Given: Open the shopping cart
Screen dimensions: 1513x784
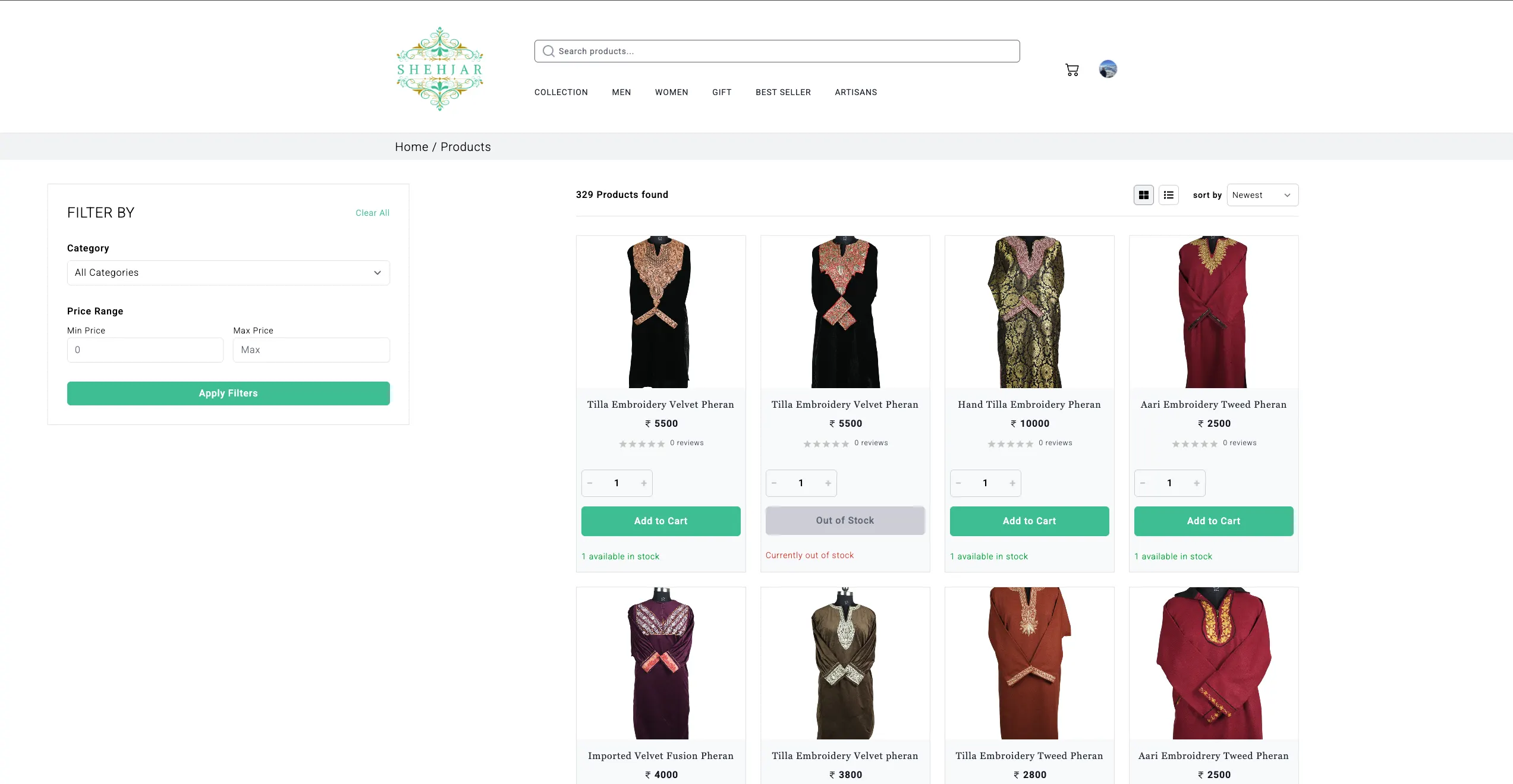Looking at the screenshot, I should [x=1071, y=70].
